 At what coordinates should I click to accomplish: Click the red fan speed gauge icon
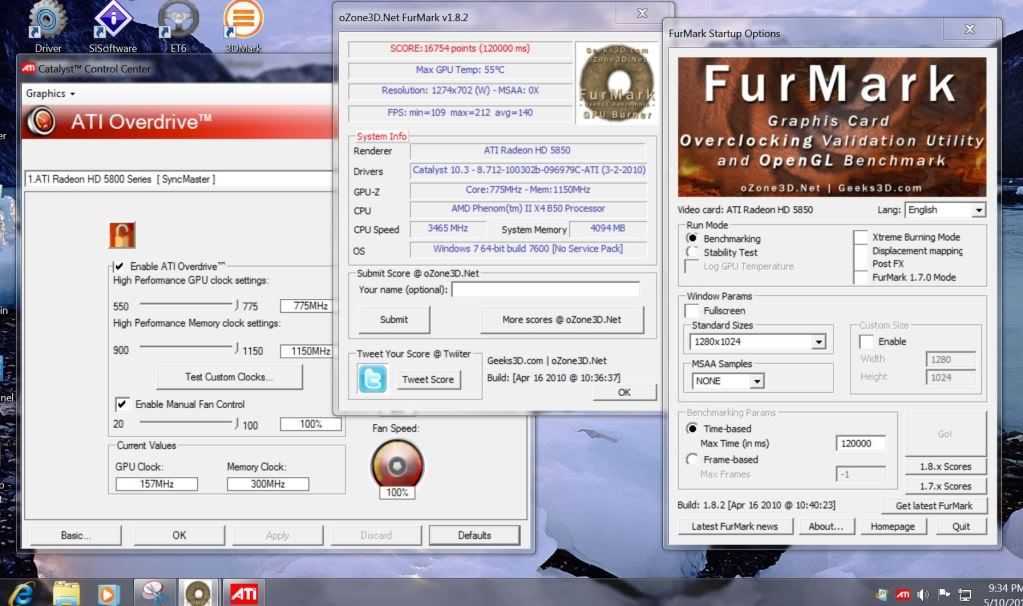click(397, 465)
